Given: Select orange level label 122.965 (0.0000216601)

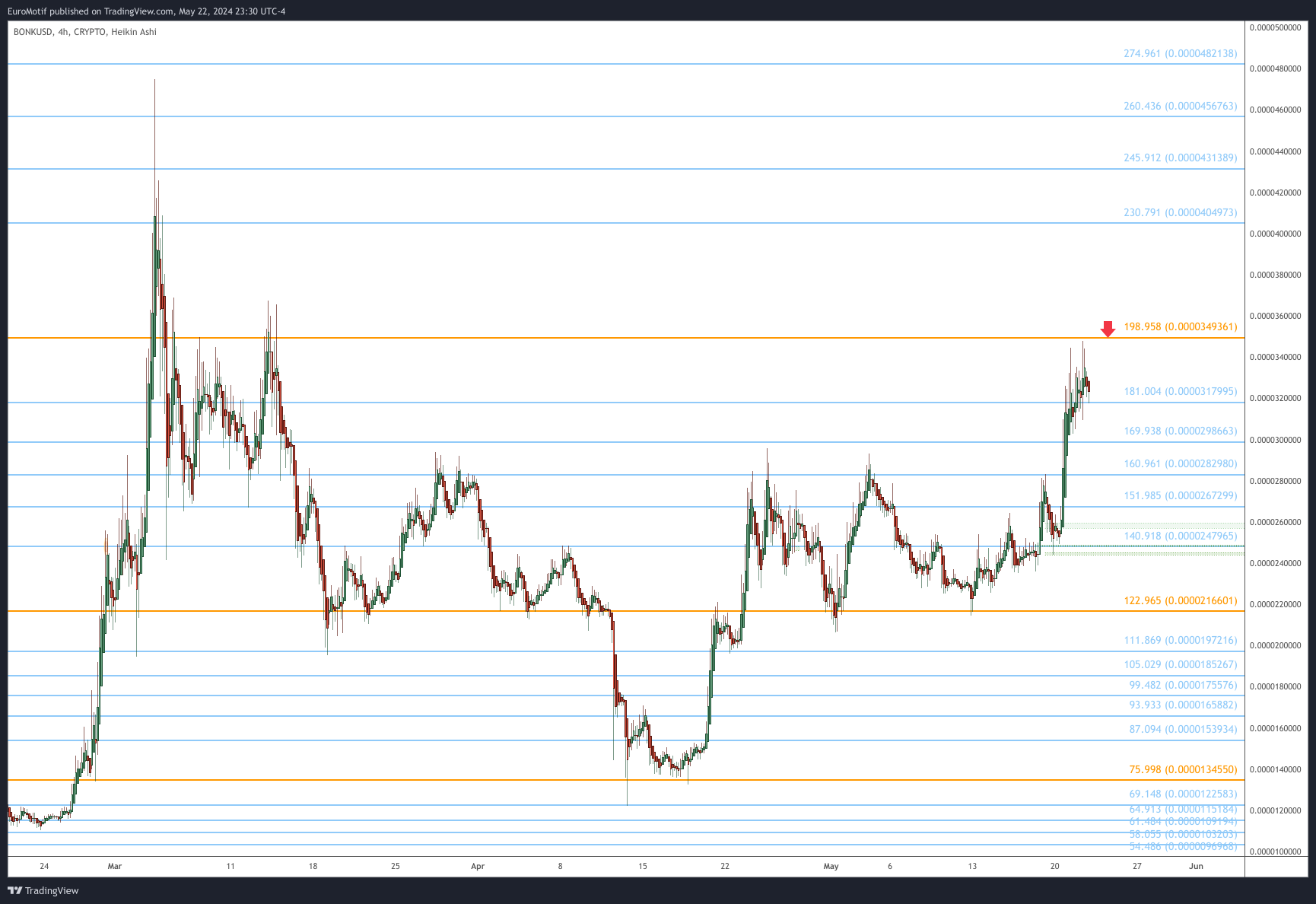Looking at the screenshot, I should point(1181,600).
